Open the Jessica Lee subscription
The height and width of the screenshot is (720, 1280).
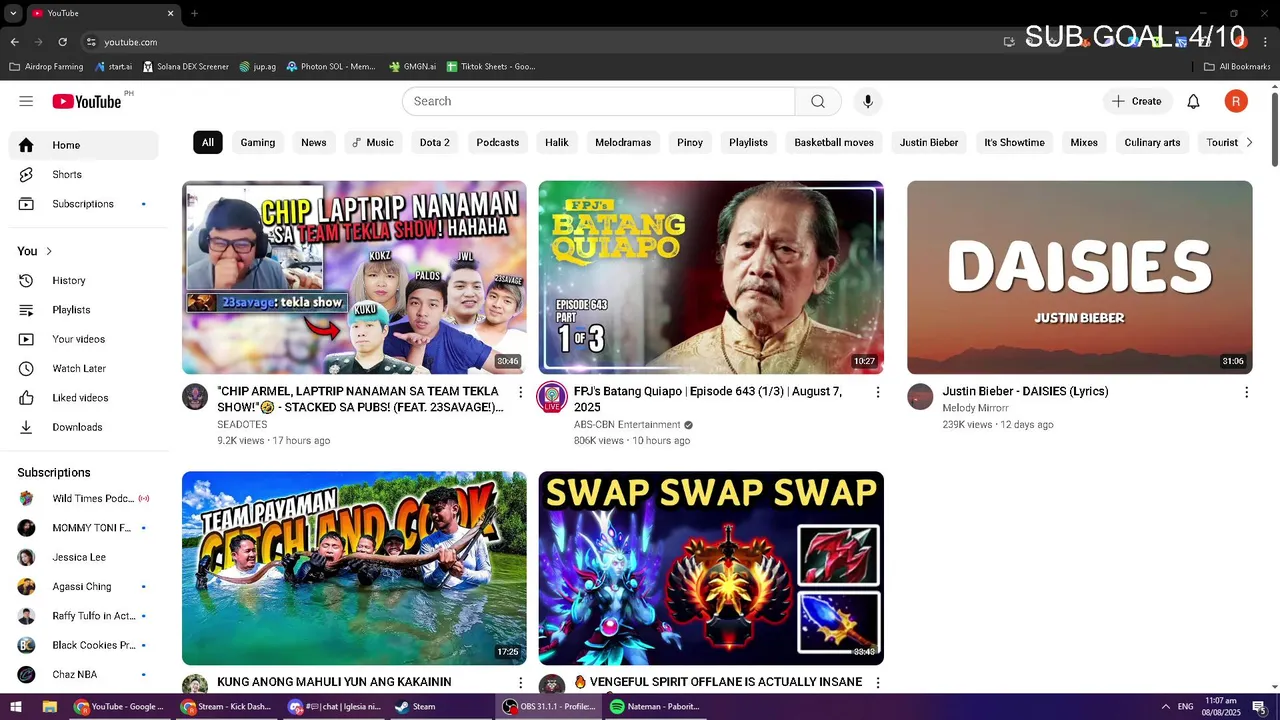pyautogui.click(x=84, y=557)
